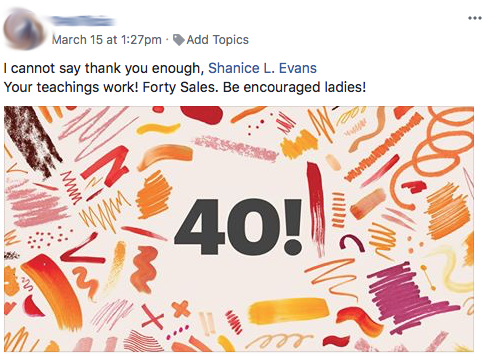Click the tag icon beside Add Topics
492x361 pixels.
coord(179,40)
